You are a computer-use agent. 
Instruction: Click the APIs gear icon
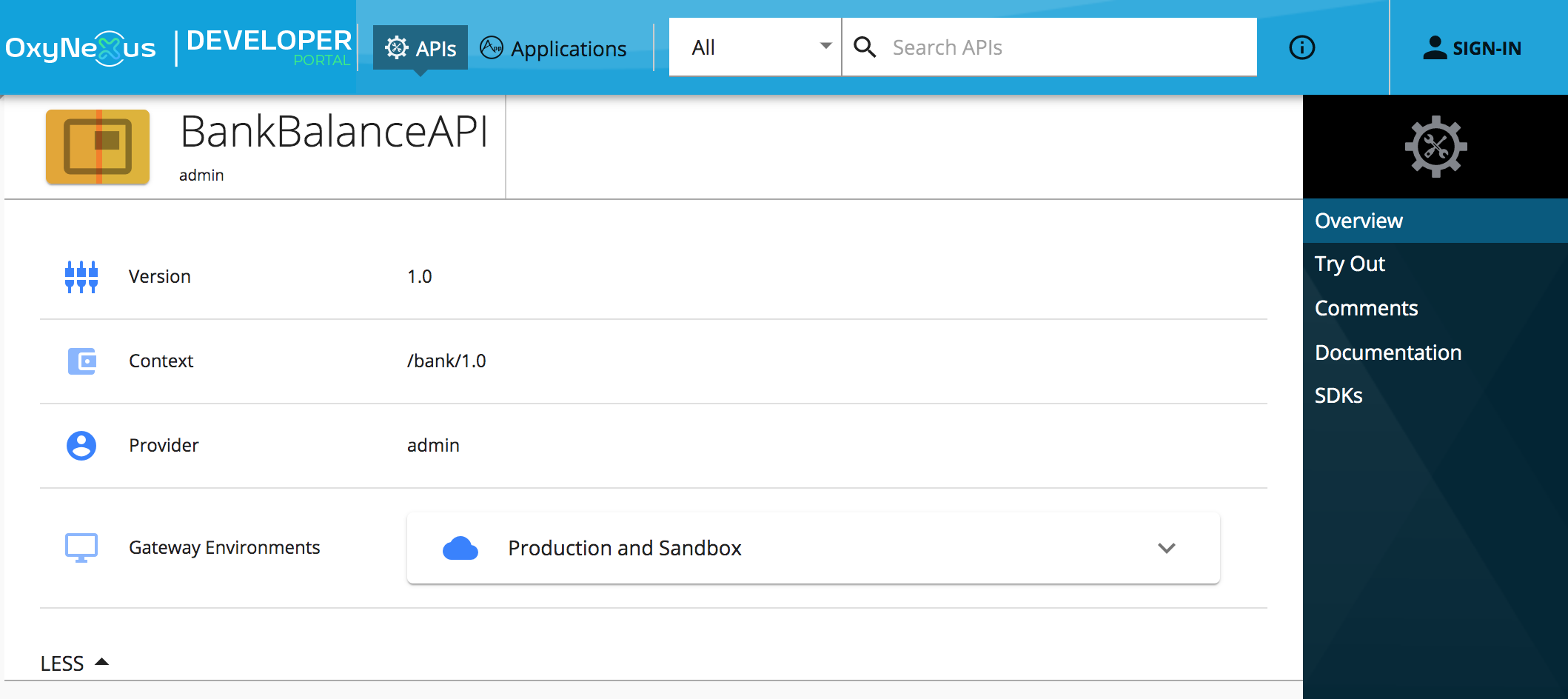[397, 47]
